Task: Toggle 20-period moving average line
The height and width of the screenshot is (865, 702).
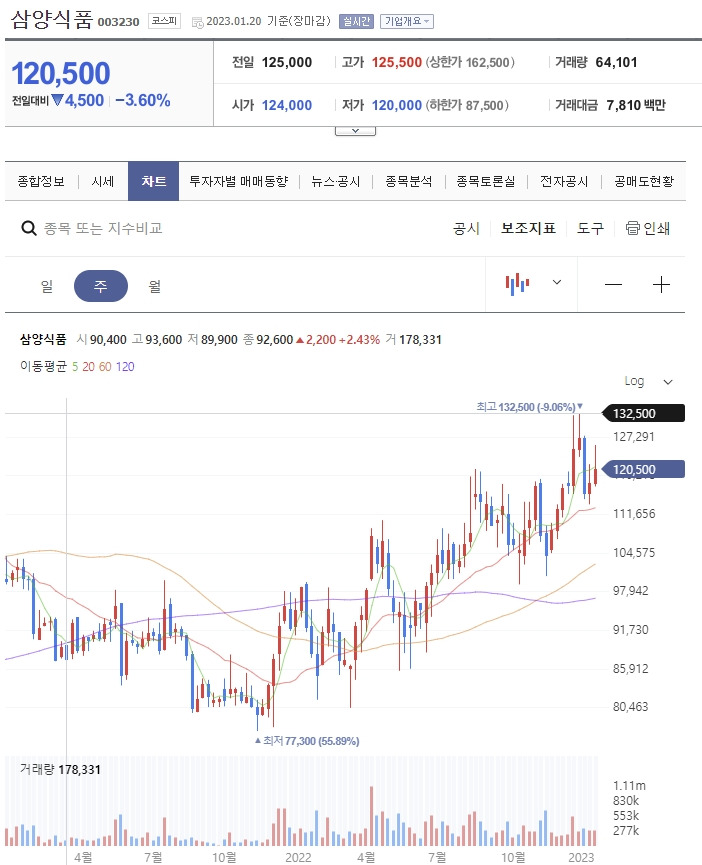Action: [x=88, y=367]
